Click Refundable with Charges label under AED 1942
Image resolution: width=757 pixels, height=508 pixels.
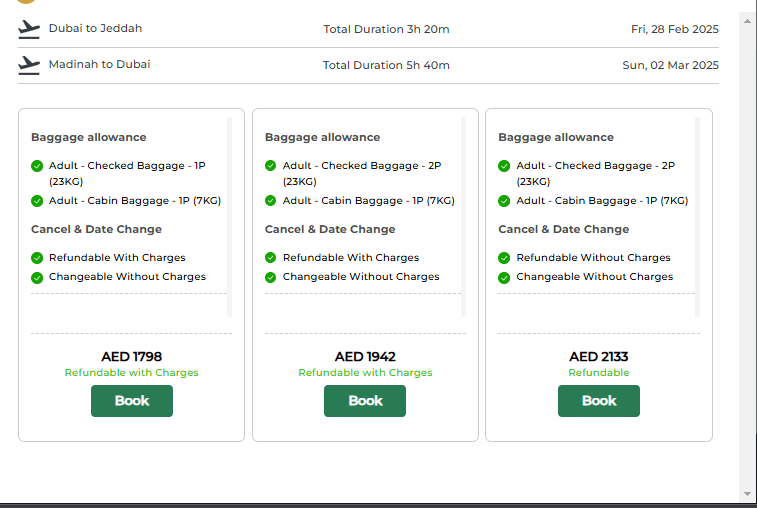tap(365, 373)
